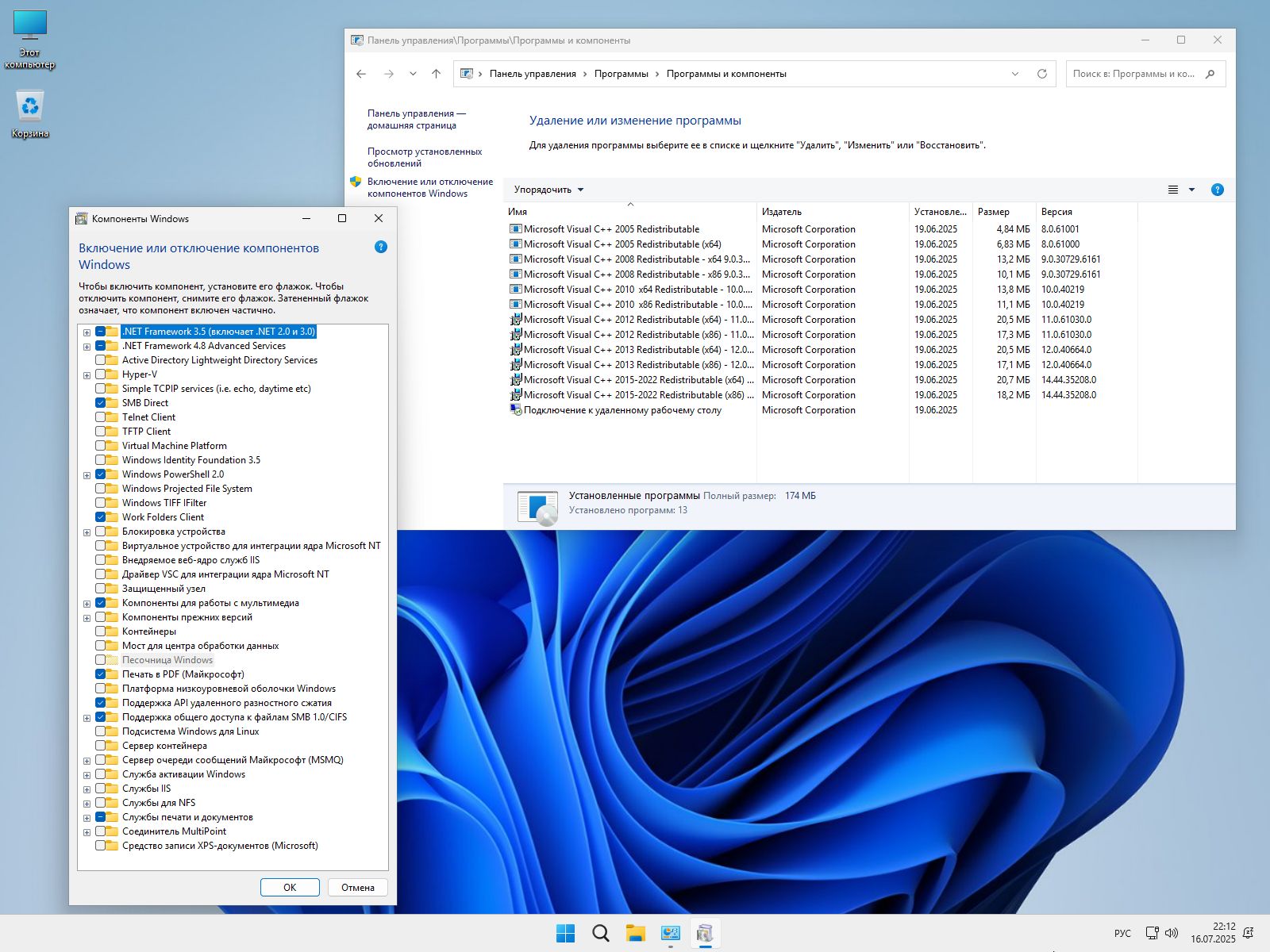Open clock and date in taskbar

[x=1213, y=933]
